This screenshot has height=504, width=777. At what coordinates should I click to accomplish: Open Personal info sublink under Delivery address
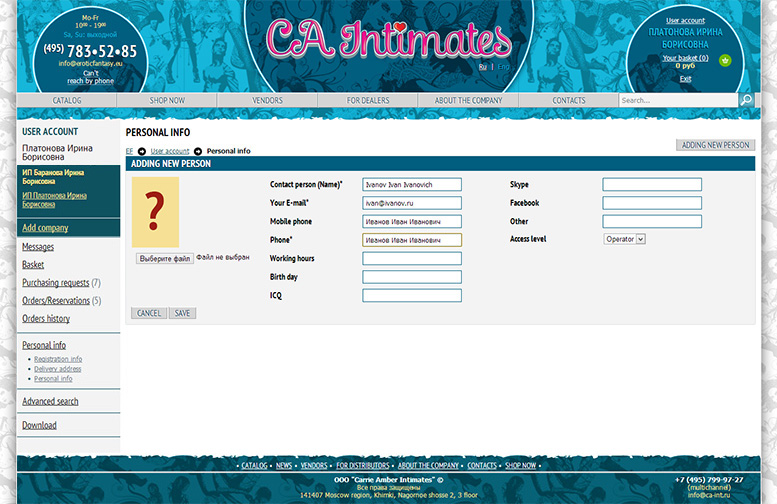(x=53, y=379)
